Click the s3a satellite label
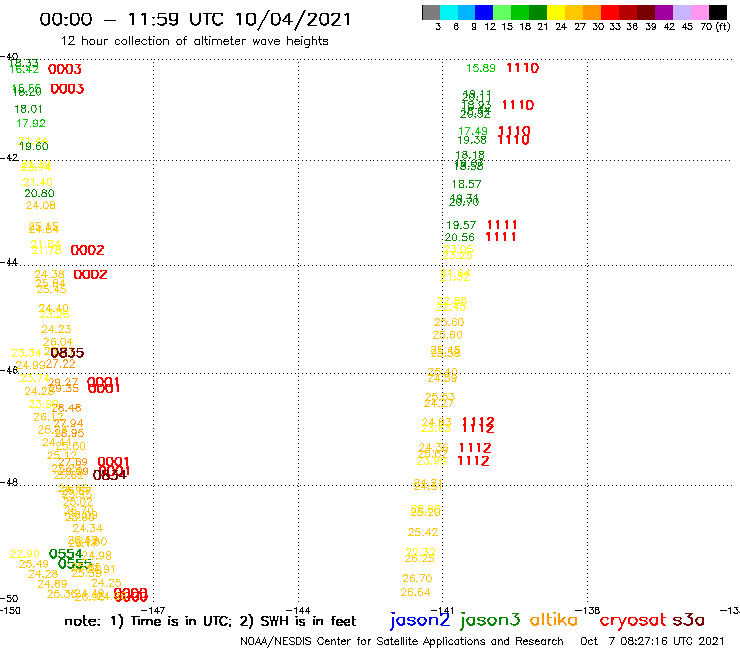This screenshot has height=650, width=740. (x=688, y=620)
